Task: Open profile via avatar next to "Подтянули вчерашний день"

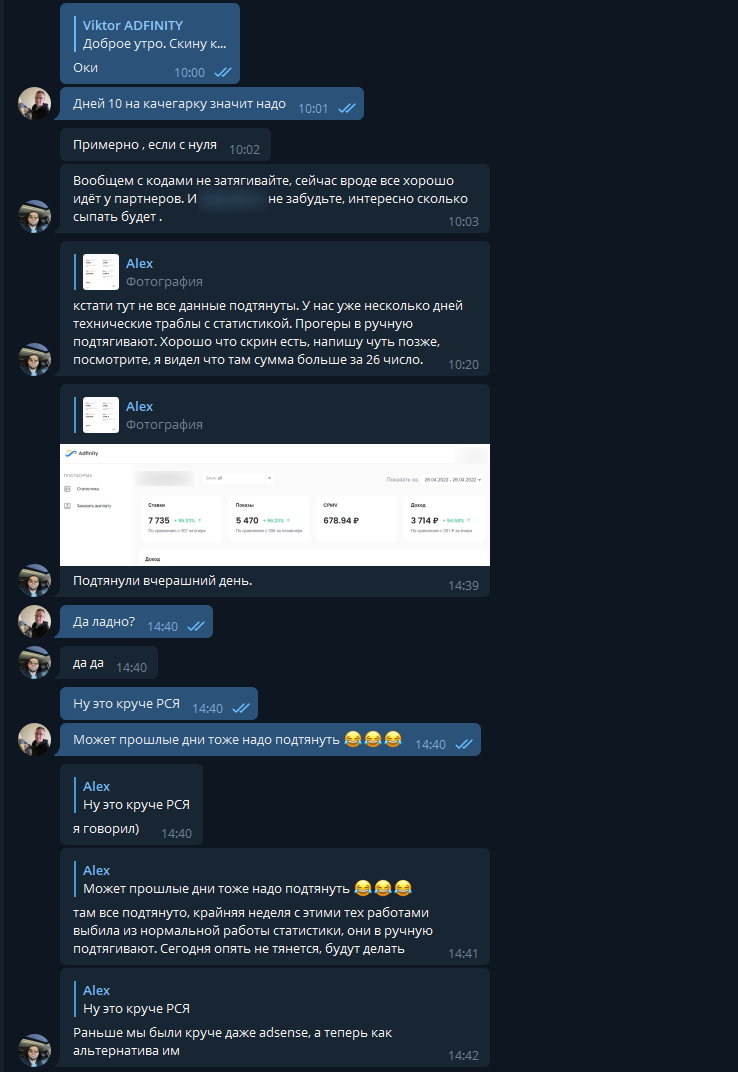Action: (x=34, y=580)
